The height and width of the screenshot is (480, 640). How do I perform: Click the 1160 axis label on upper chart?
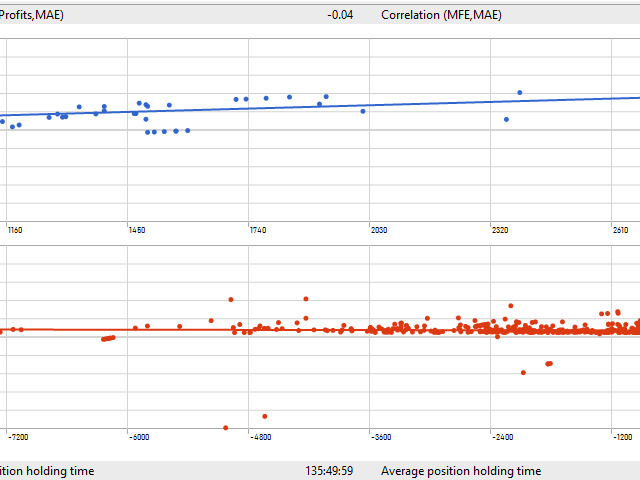click(15, 230)
